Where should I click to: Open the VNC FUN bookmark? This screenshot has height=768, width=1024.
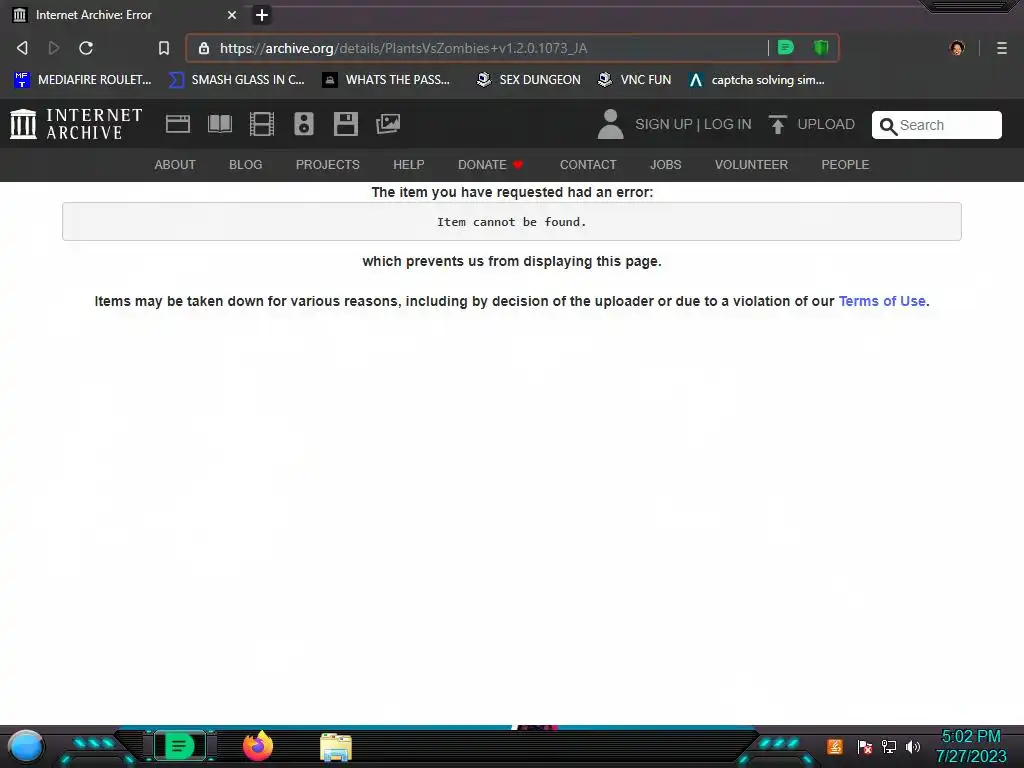tap(634, 80)
